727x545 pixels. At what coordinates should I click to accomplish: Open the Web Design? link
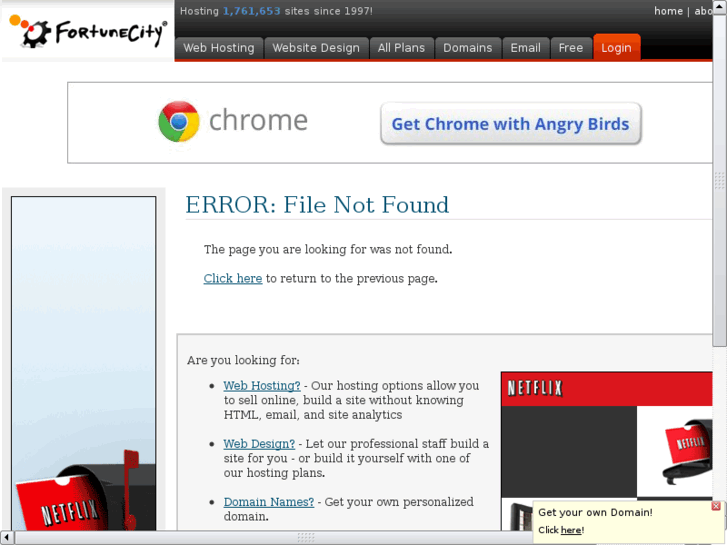(259, 443)
